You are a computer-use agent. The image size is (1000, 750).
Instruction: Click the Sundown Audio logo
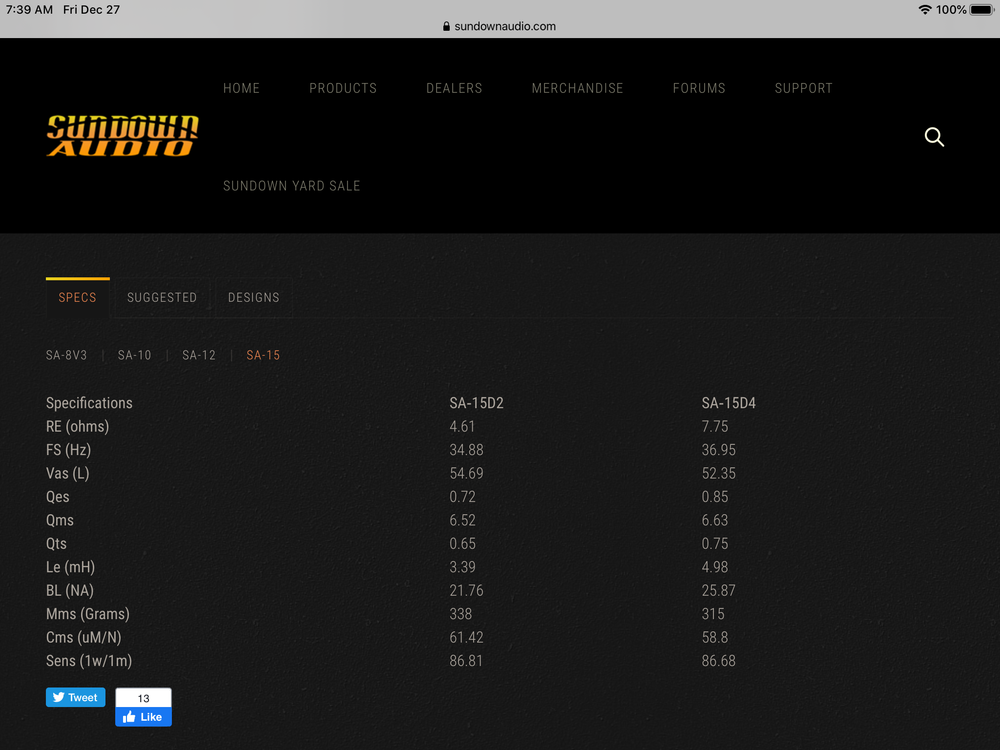tap(122, 136)
